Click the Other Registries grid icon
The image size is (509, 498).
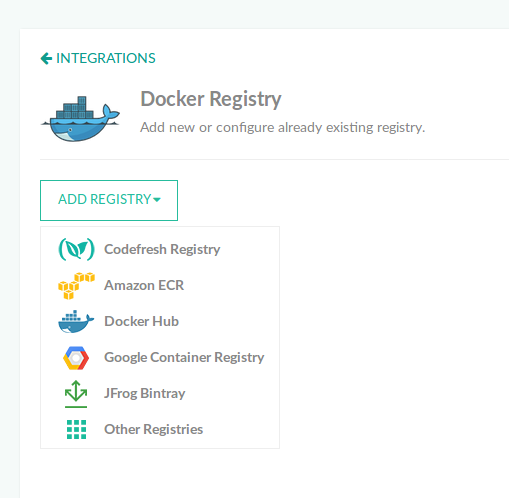tap(76, 429)
